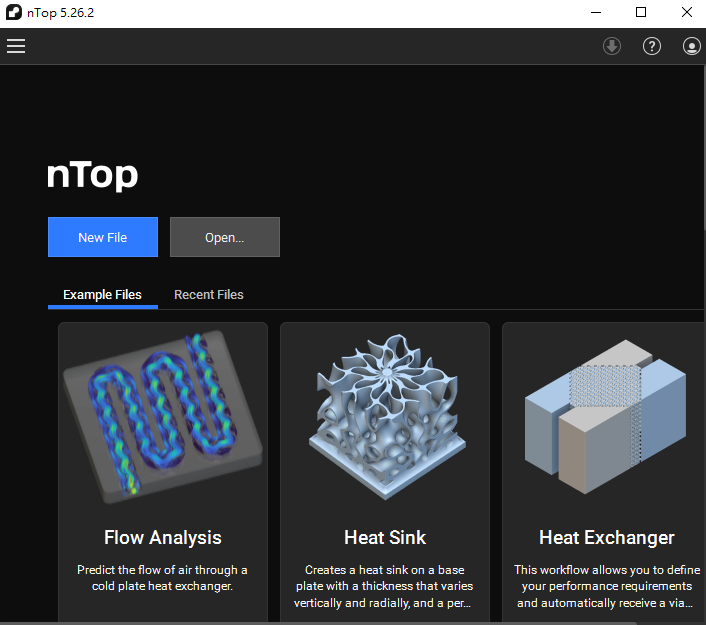Click the nTop app icon in title bar
This screenshot has width=706, height=625.
[14, 12]
